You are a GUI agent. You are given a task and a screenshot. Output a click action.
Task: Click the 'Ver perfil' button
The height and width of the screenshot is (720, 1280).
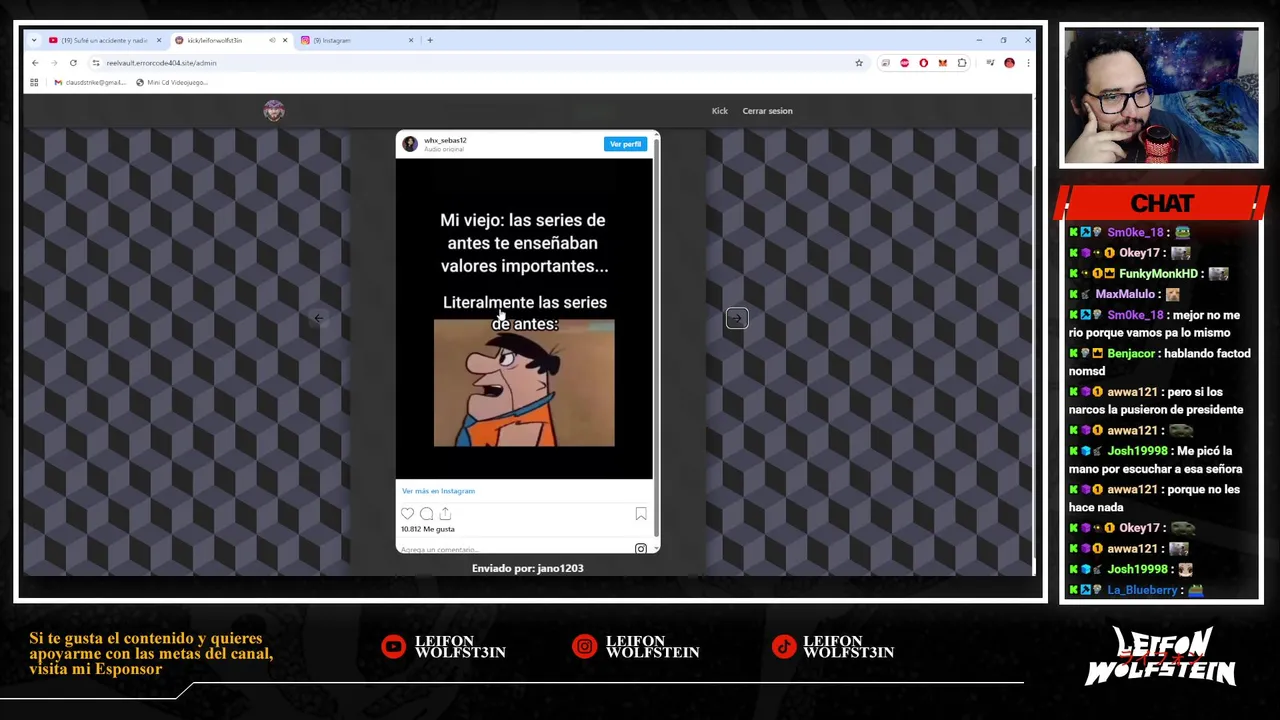pos(625,144)
